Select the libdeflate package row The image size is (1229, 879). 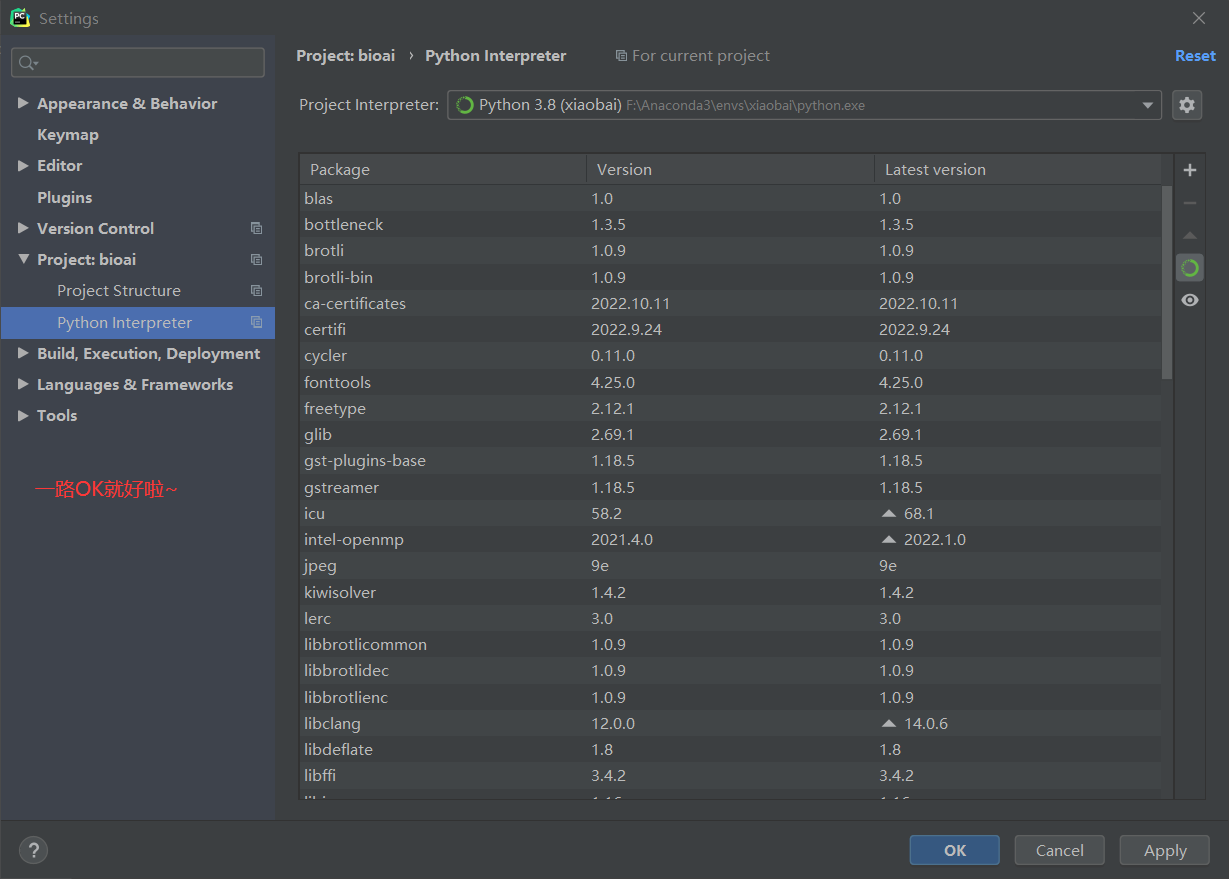pos(731,749)
